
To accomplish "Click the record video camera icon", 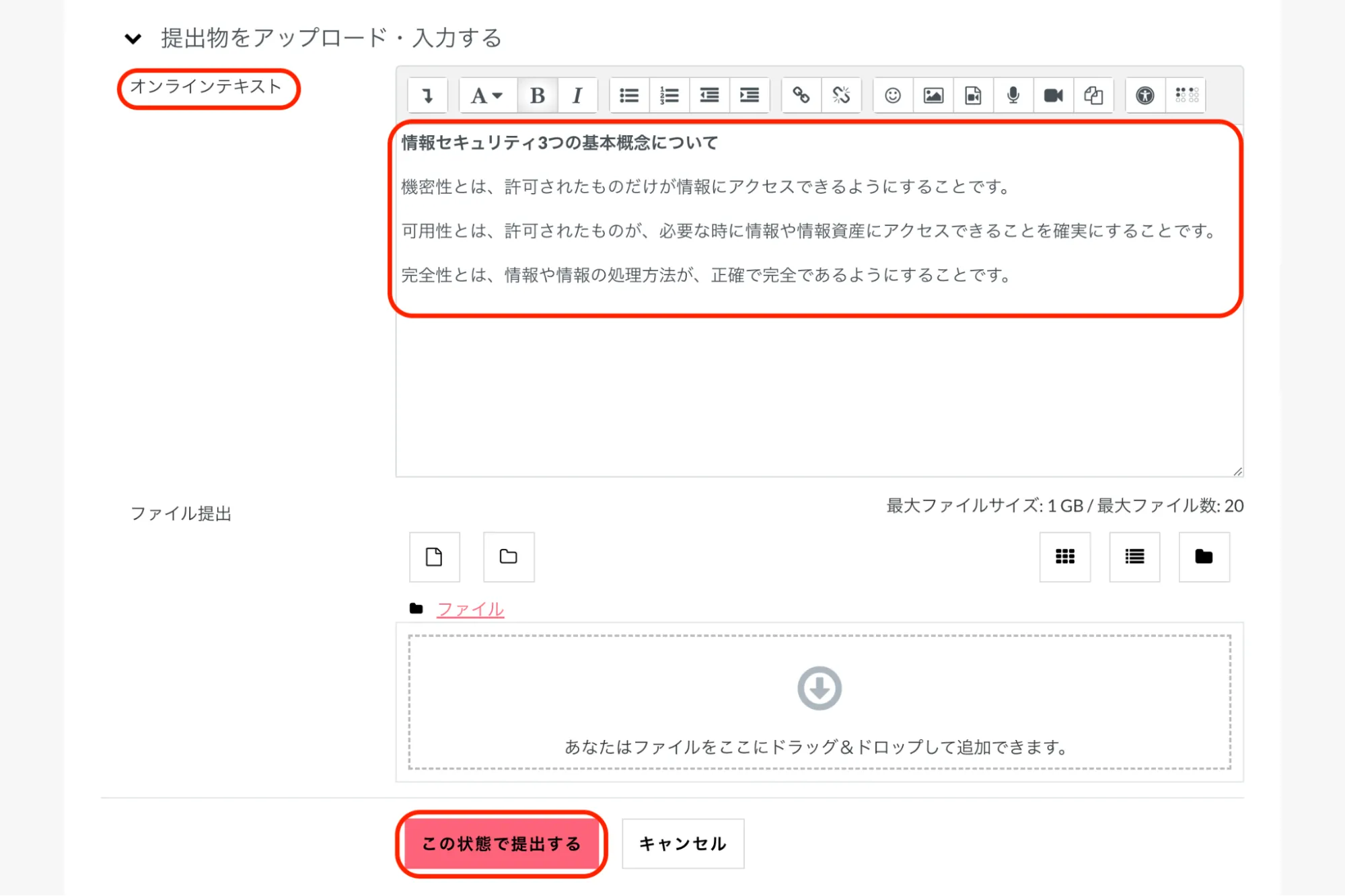I will [x=1053, y=96].
